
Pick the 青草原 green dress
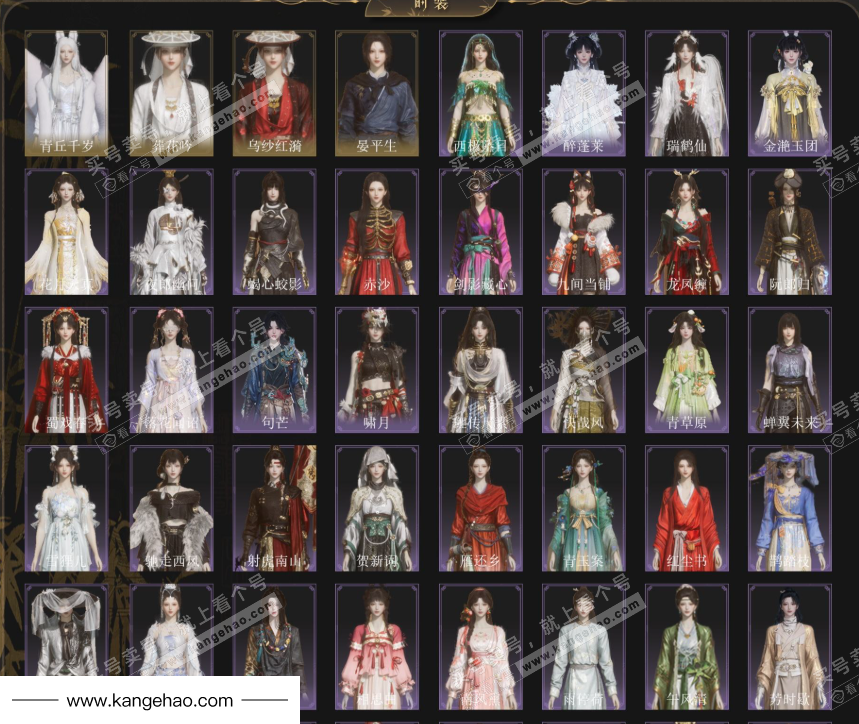(x=686, y=370)
